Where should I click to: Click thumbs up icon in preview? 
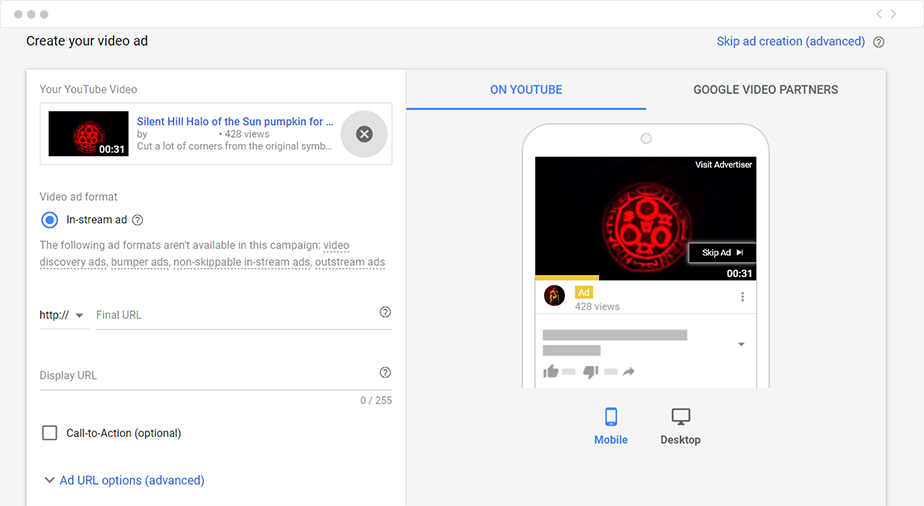(x=551, y=371)
